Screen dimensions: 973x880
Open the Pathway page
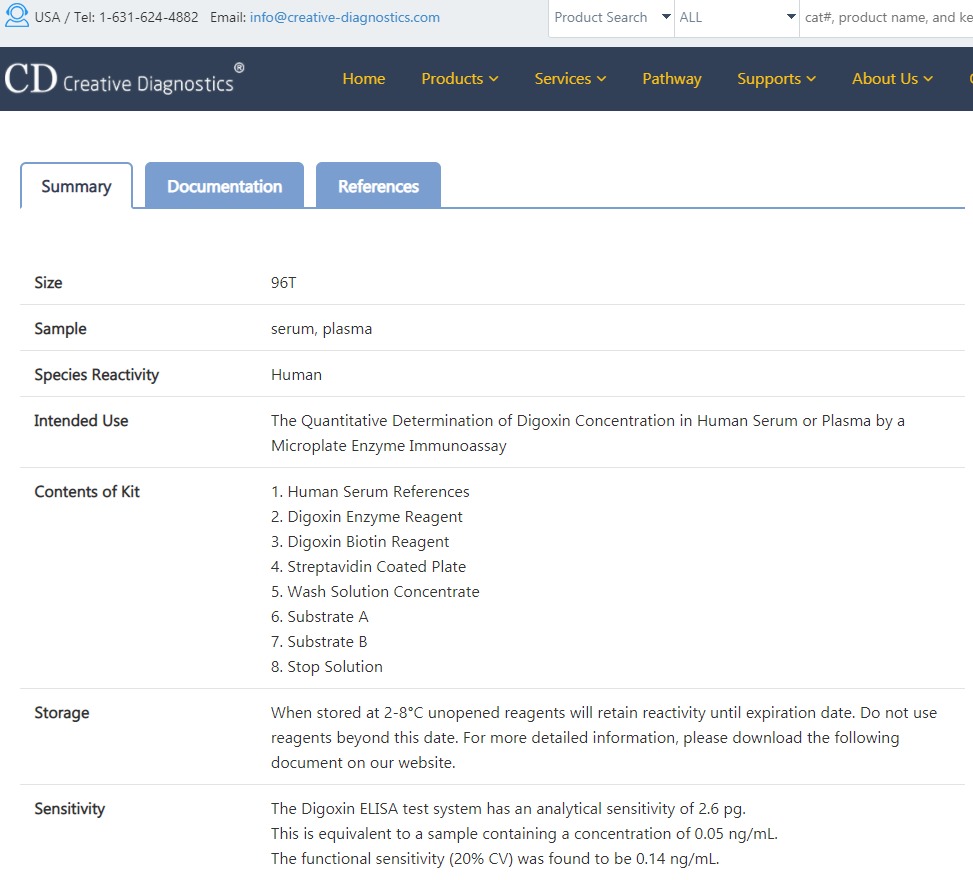(x=671, y=79)
